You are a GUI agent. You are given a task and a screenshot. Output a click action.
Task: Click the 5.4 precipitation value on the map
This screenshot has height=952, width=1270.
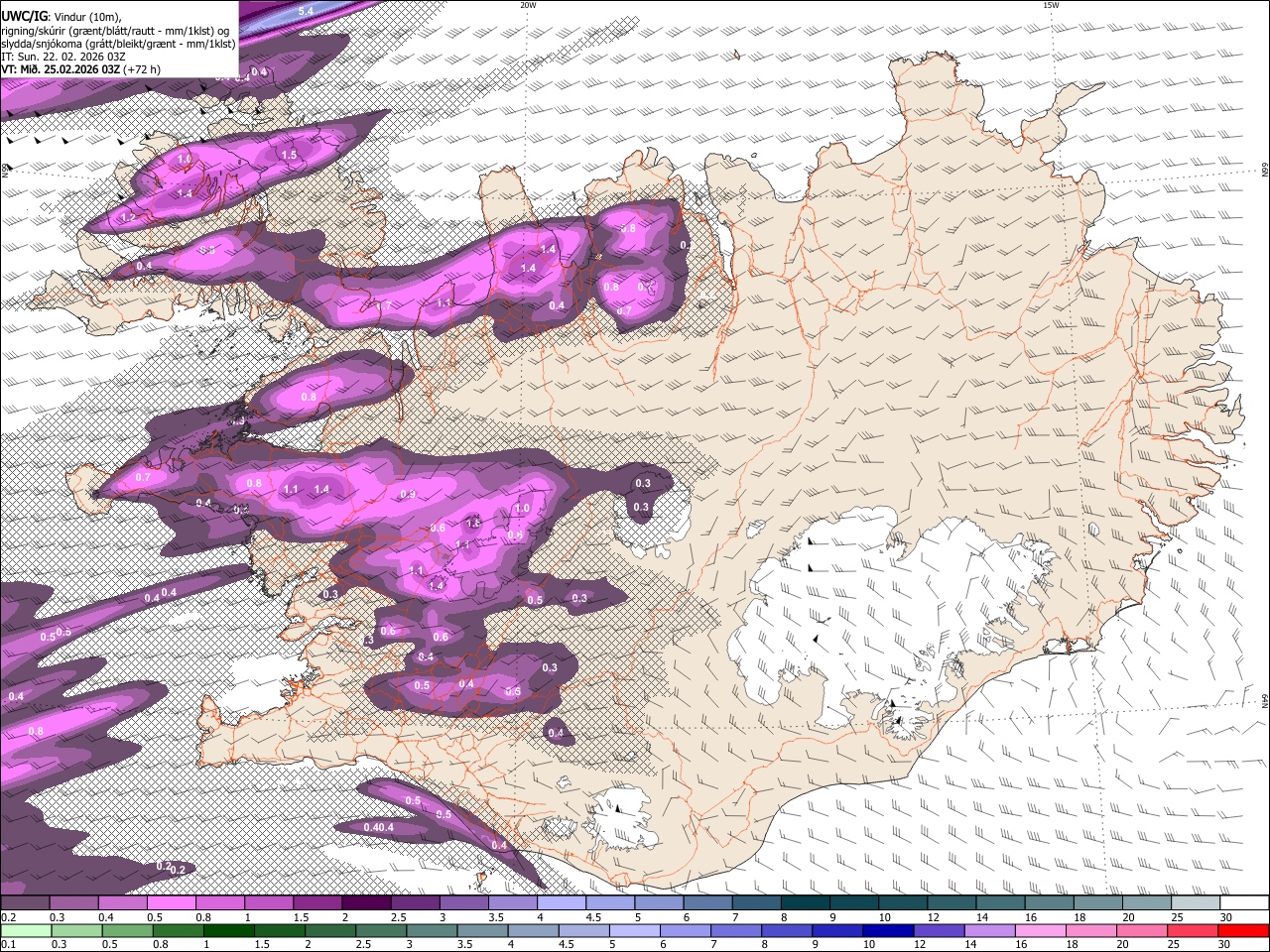[x=306, y=11]
